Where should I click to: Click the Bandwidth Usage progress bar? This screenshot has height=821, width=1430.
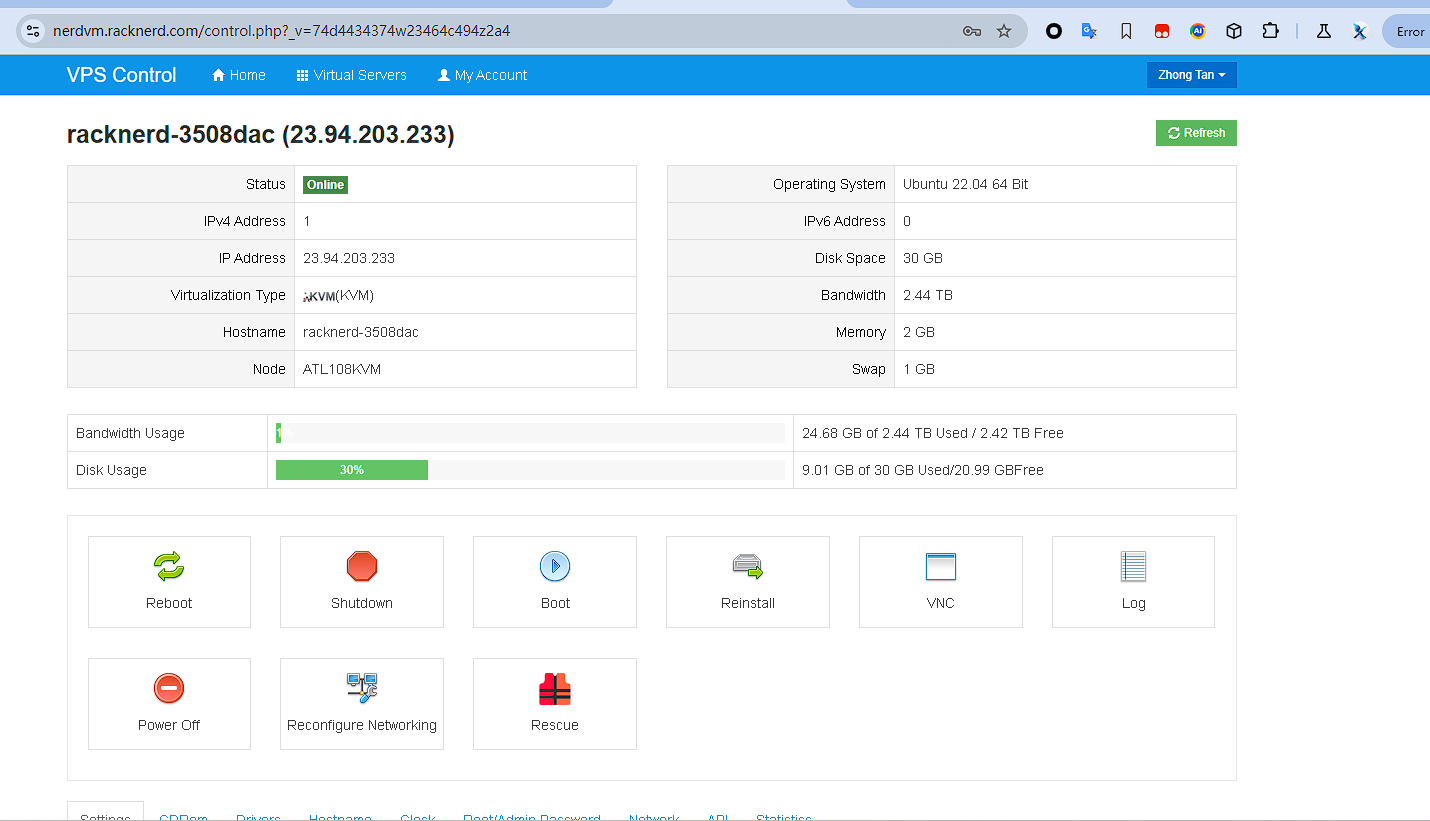click(530, 433)
